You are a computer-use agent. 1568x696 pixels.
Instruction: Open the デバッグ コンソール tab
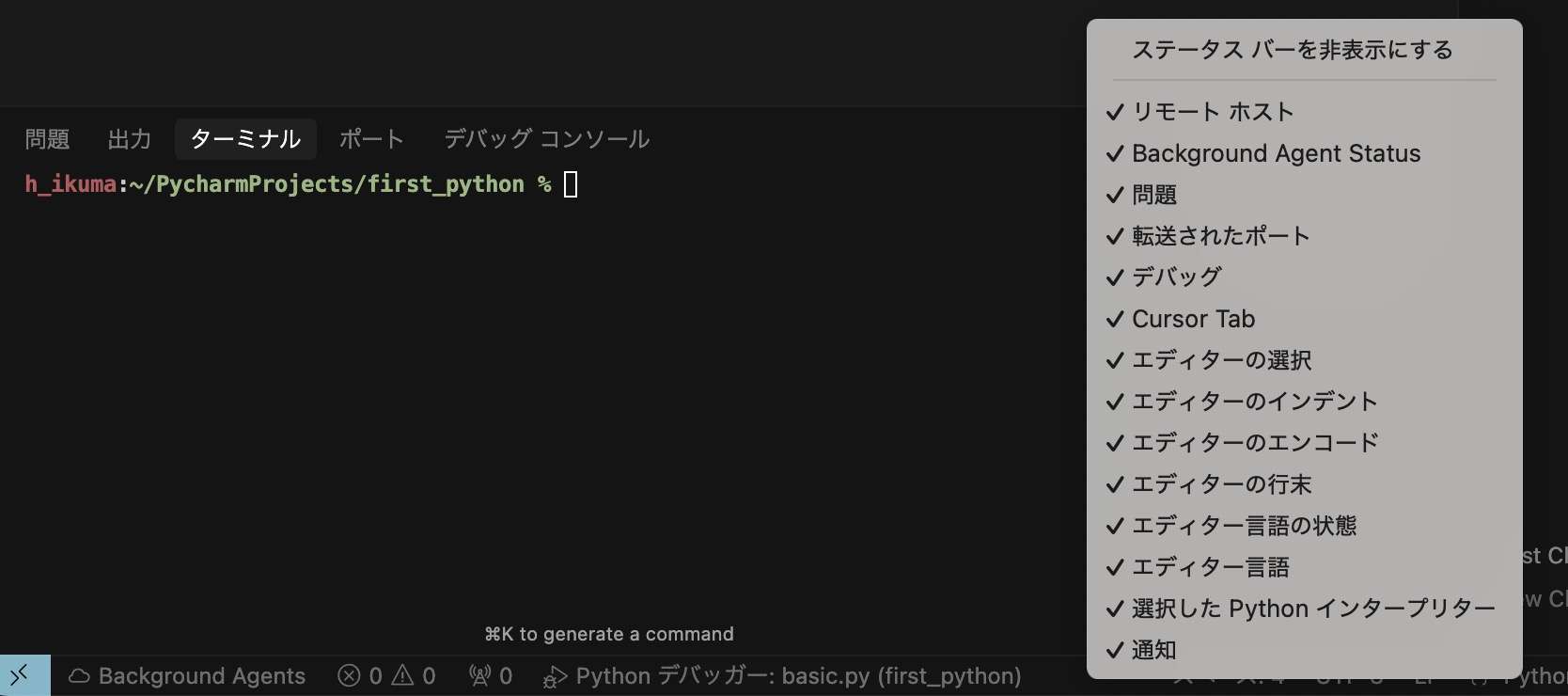click(x=547, y=139)
